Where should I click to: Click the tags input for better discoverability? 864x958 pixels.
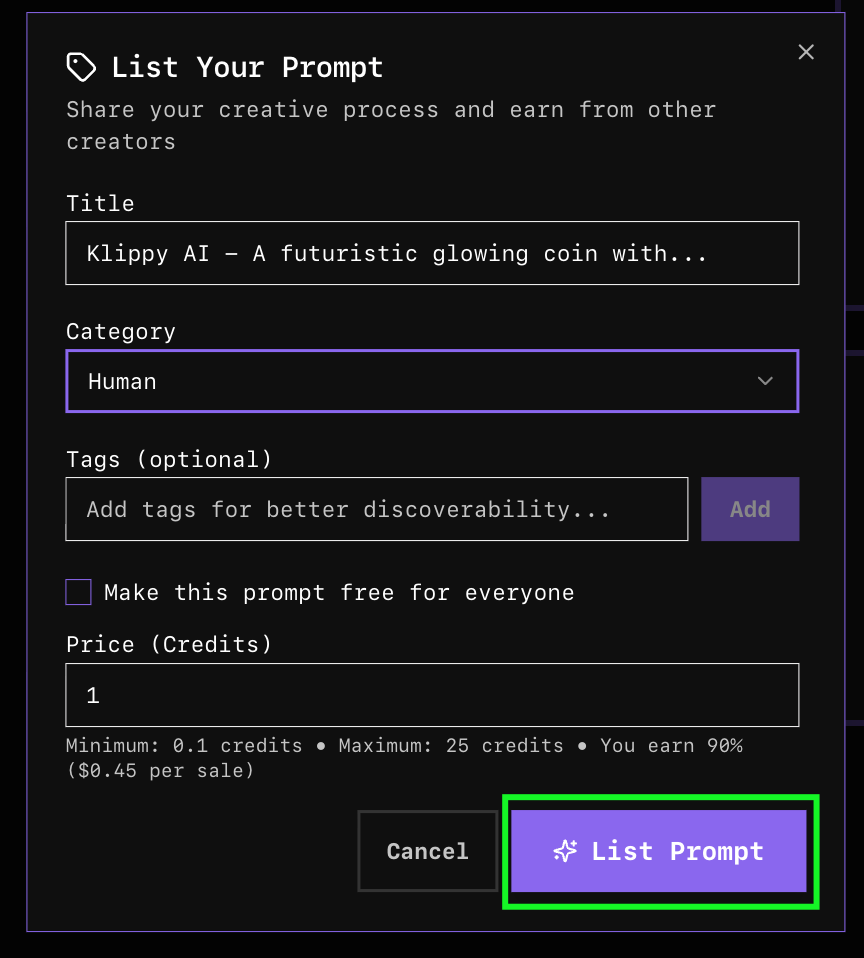(376, 509)
